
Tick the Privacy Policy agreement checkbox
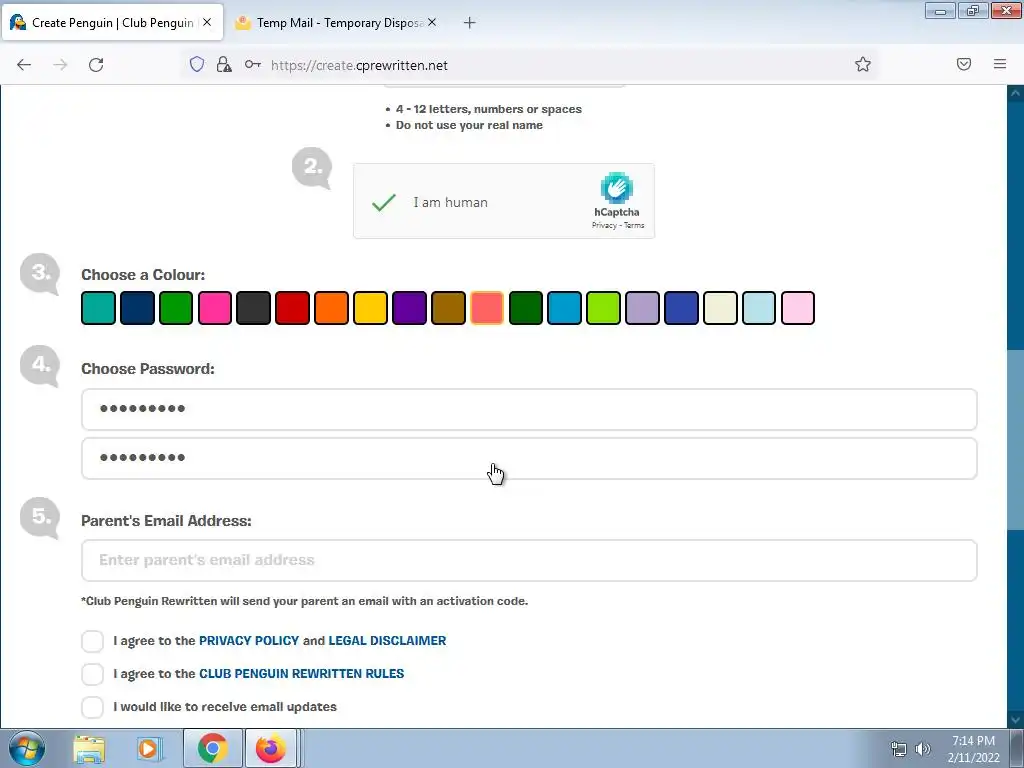point(93,641)
